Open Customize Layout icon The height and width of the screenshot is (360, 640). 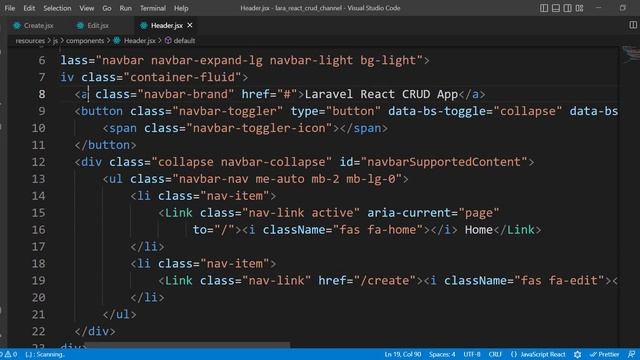(579, 8)
